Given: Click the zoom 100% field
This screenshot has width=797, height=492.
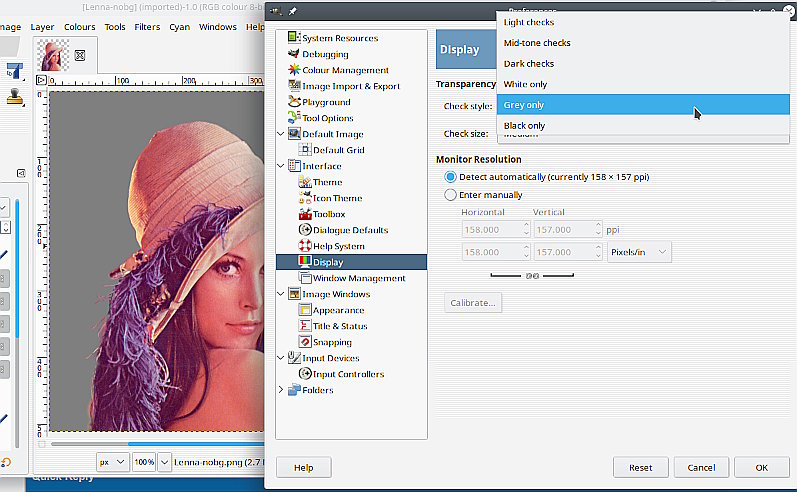Looking at the screenshot, I should tap(144, 462).
